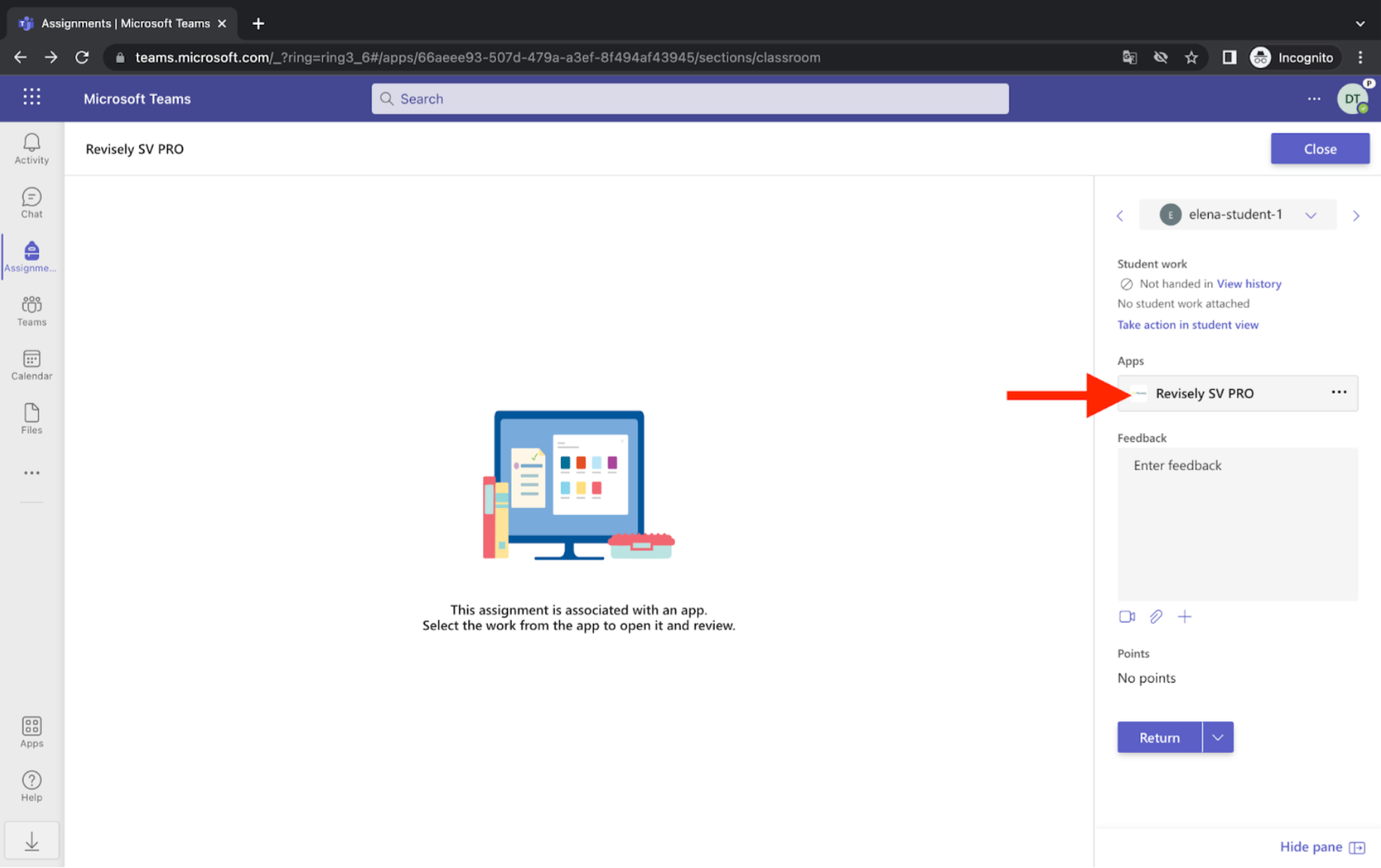
Task: Open the Return button dropdown arrow
Action: (x=1218, y=737)
